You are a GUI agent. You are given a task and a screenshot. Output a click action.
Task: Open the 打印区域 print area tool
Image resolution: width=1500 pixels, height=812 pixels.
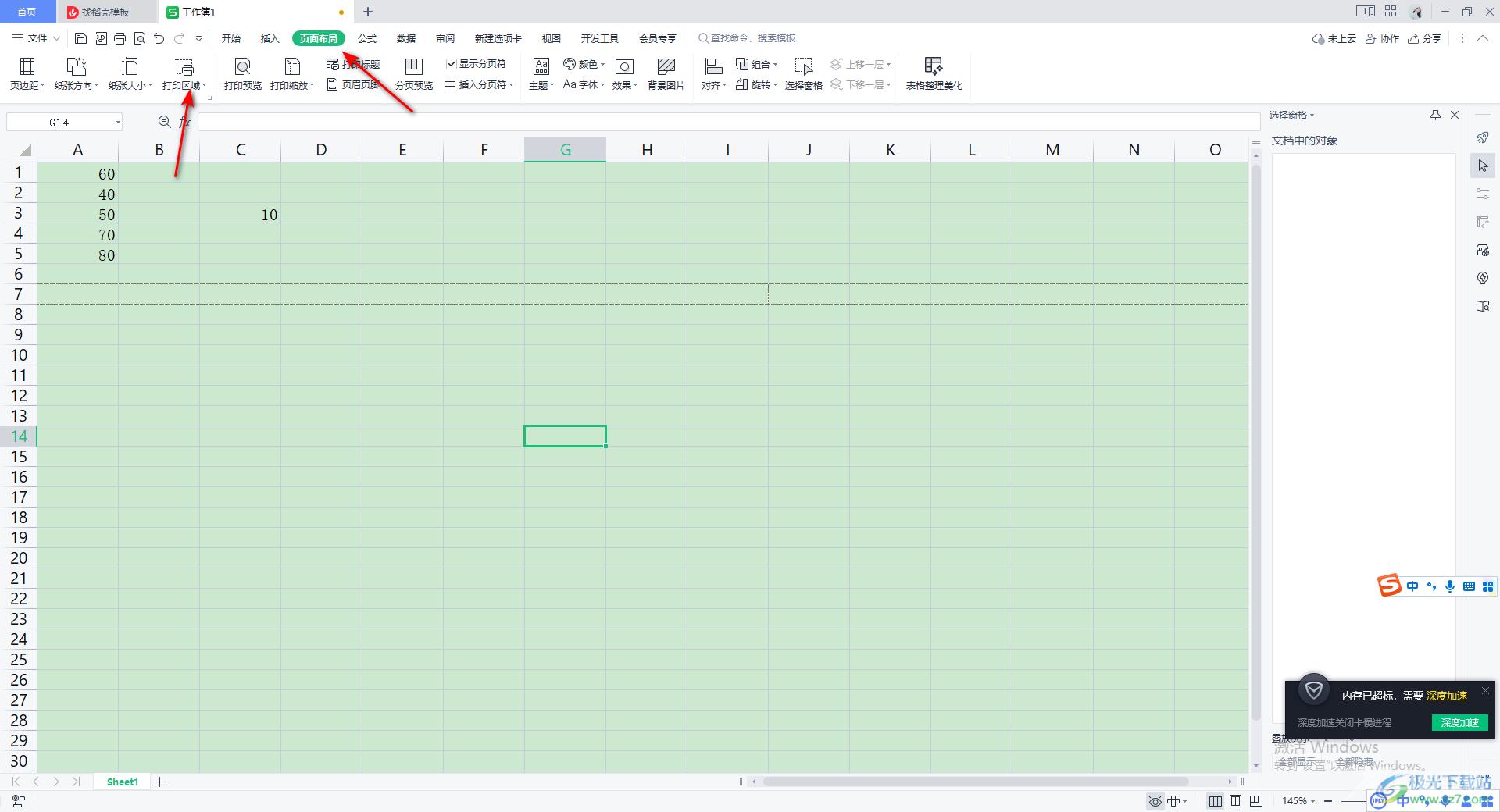click(x=184, y=74)
